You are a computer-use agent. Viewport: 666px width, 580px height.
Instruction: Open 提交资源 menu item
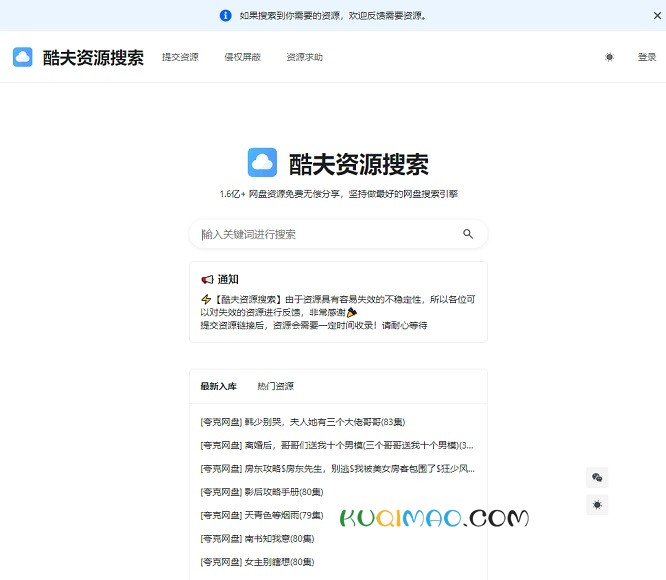180,57
